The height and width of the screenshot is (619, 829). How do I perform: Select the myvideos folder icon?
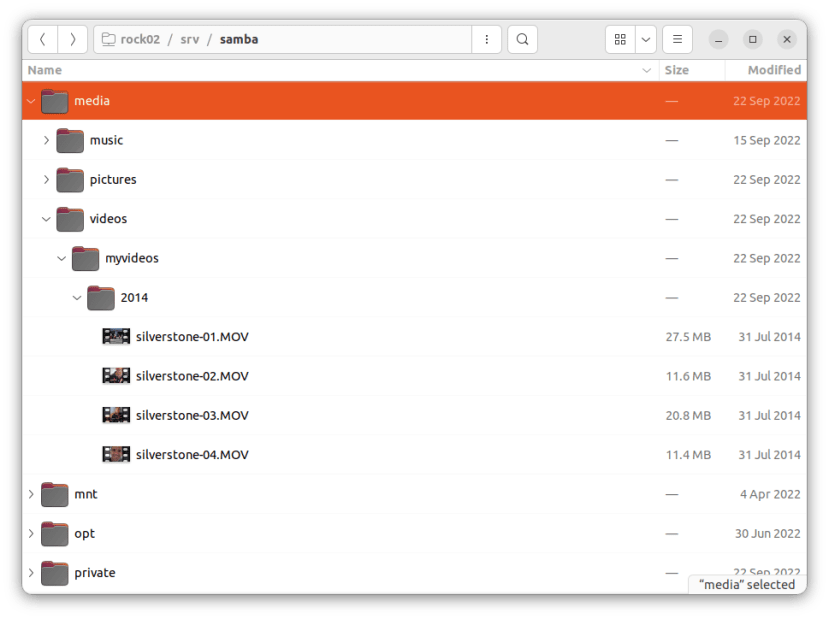pos(85,258)
